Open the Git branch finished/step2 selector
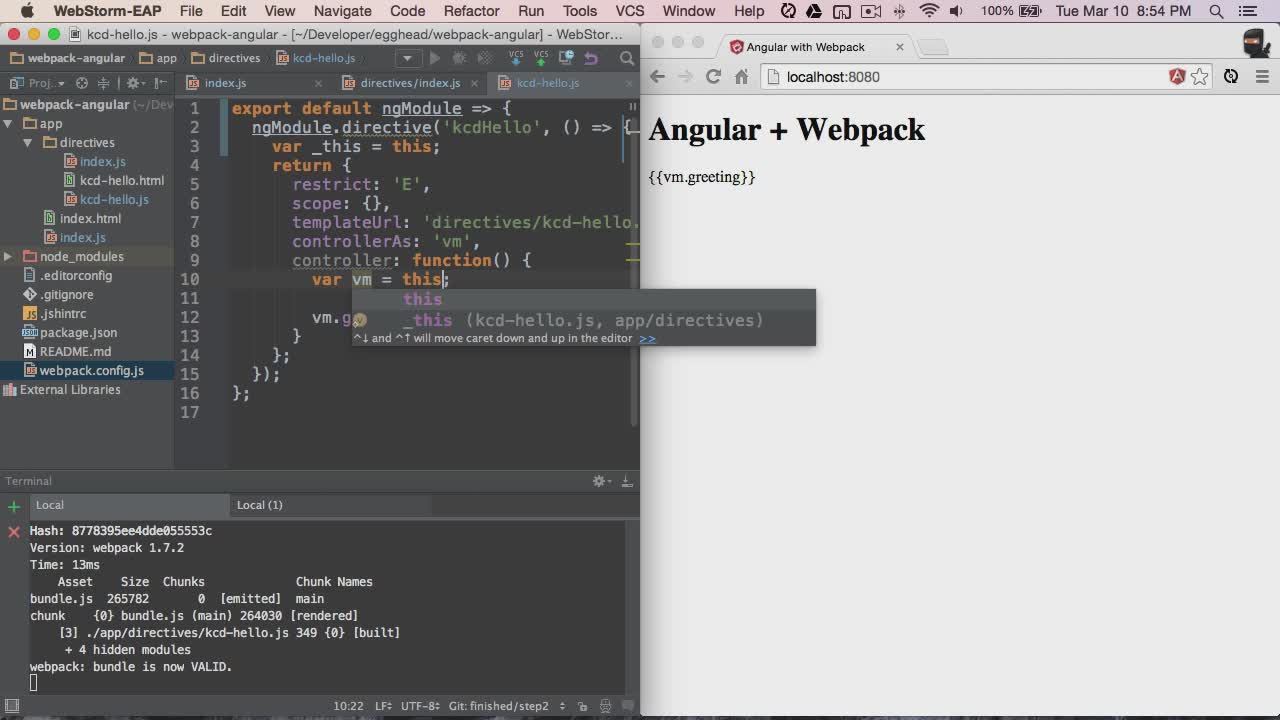 tap(507, 706)
